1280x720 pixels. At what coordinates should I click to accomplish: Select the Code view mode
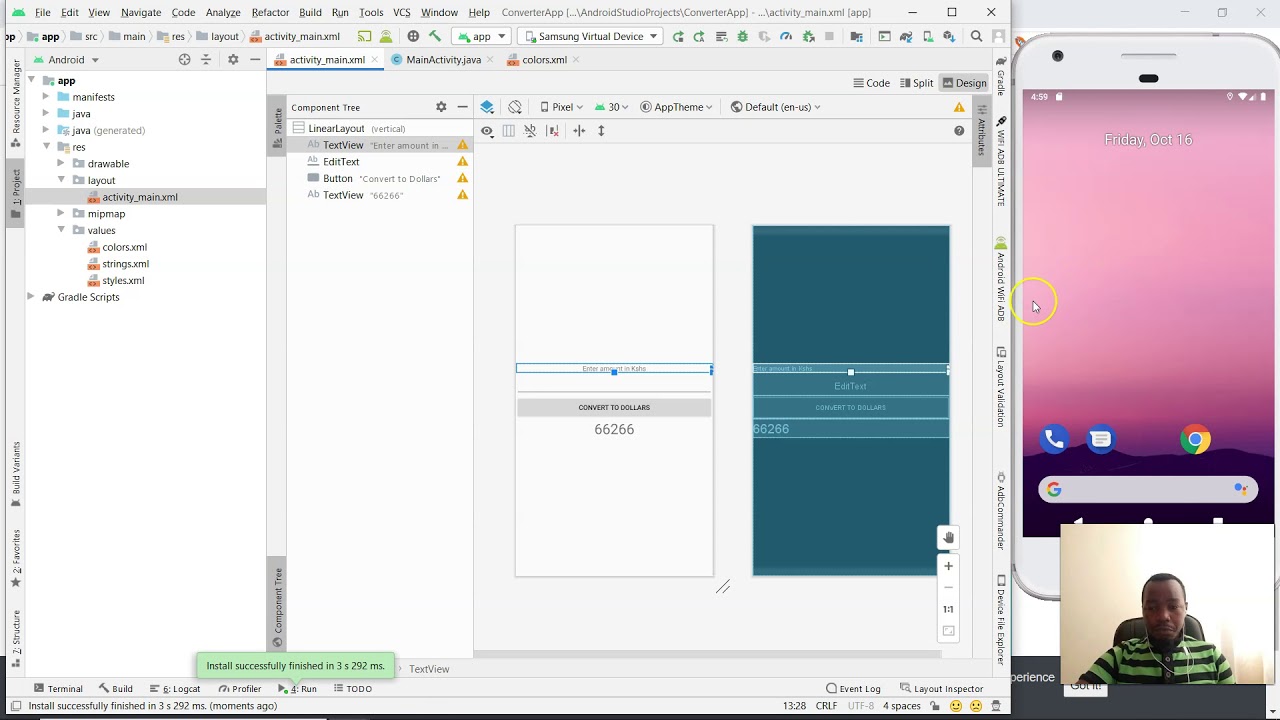coord(871,83)
